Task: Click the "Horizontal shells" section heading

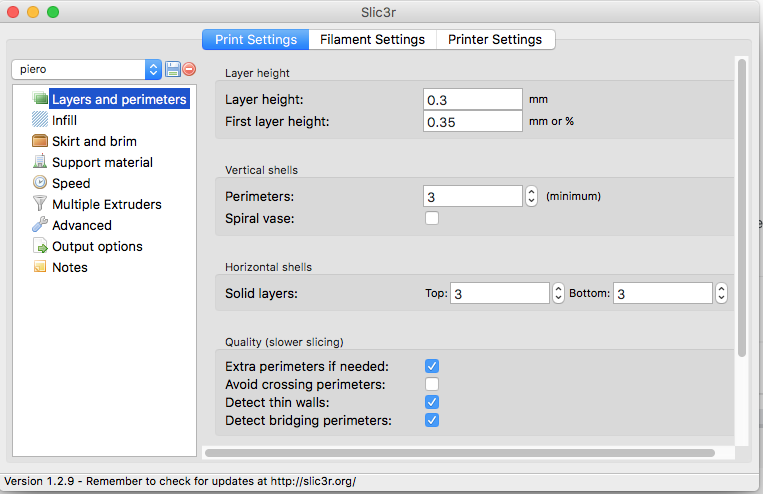Action: (x=268, y=267)
